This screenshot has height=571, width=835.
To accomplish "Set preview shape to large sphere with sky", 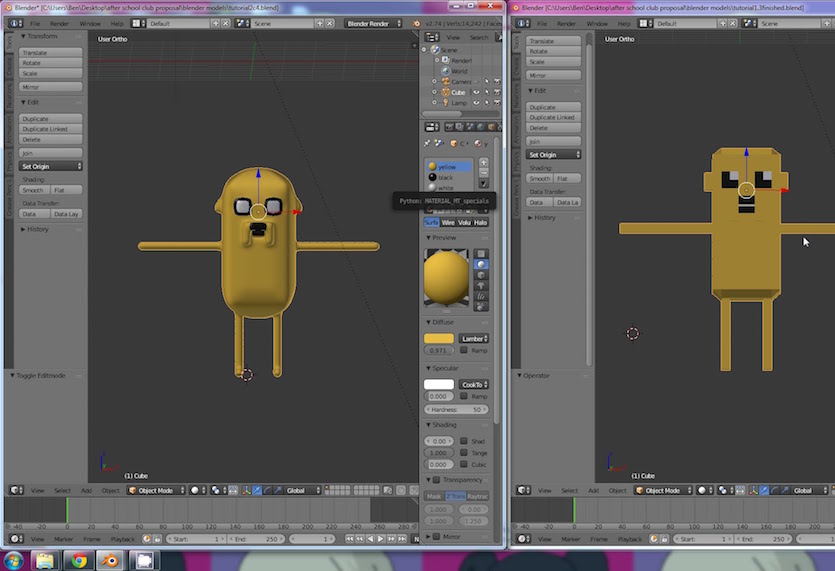I will pyautogui.click(x=481, y=307).
